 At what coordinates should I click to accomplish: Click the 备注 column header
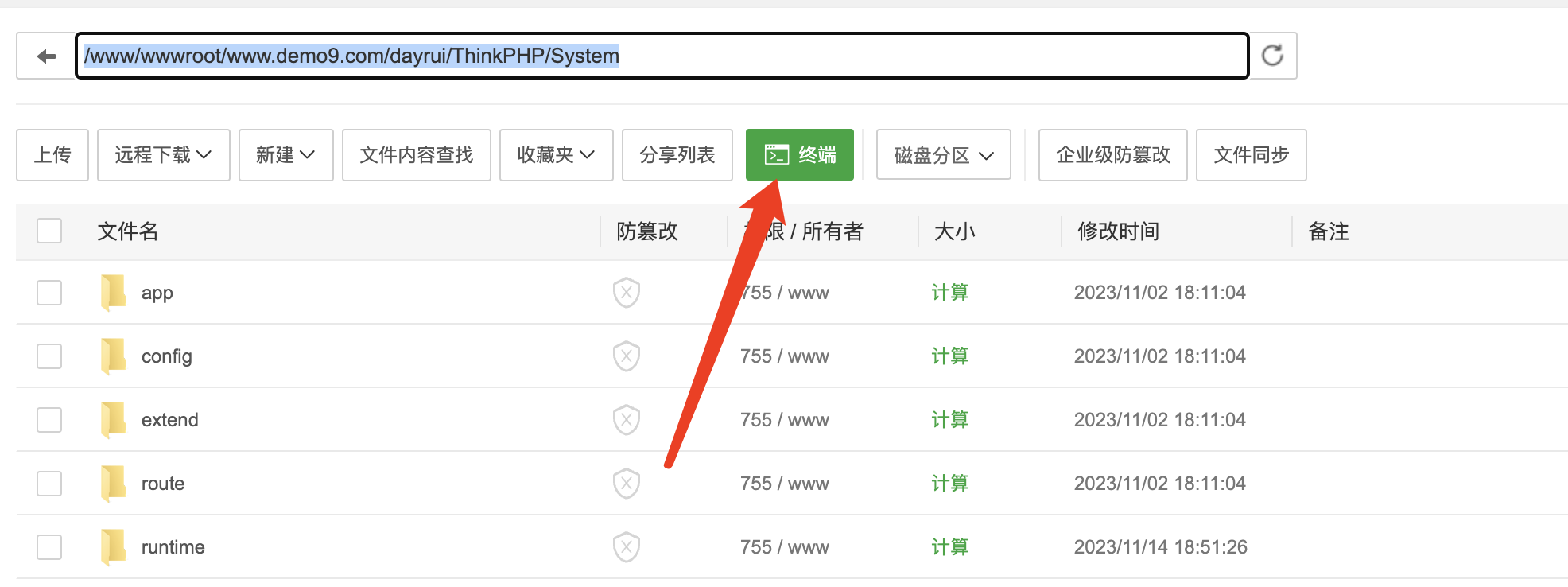click(x=1329, y=231)
